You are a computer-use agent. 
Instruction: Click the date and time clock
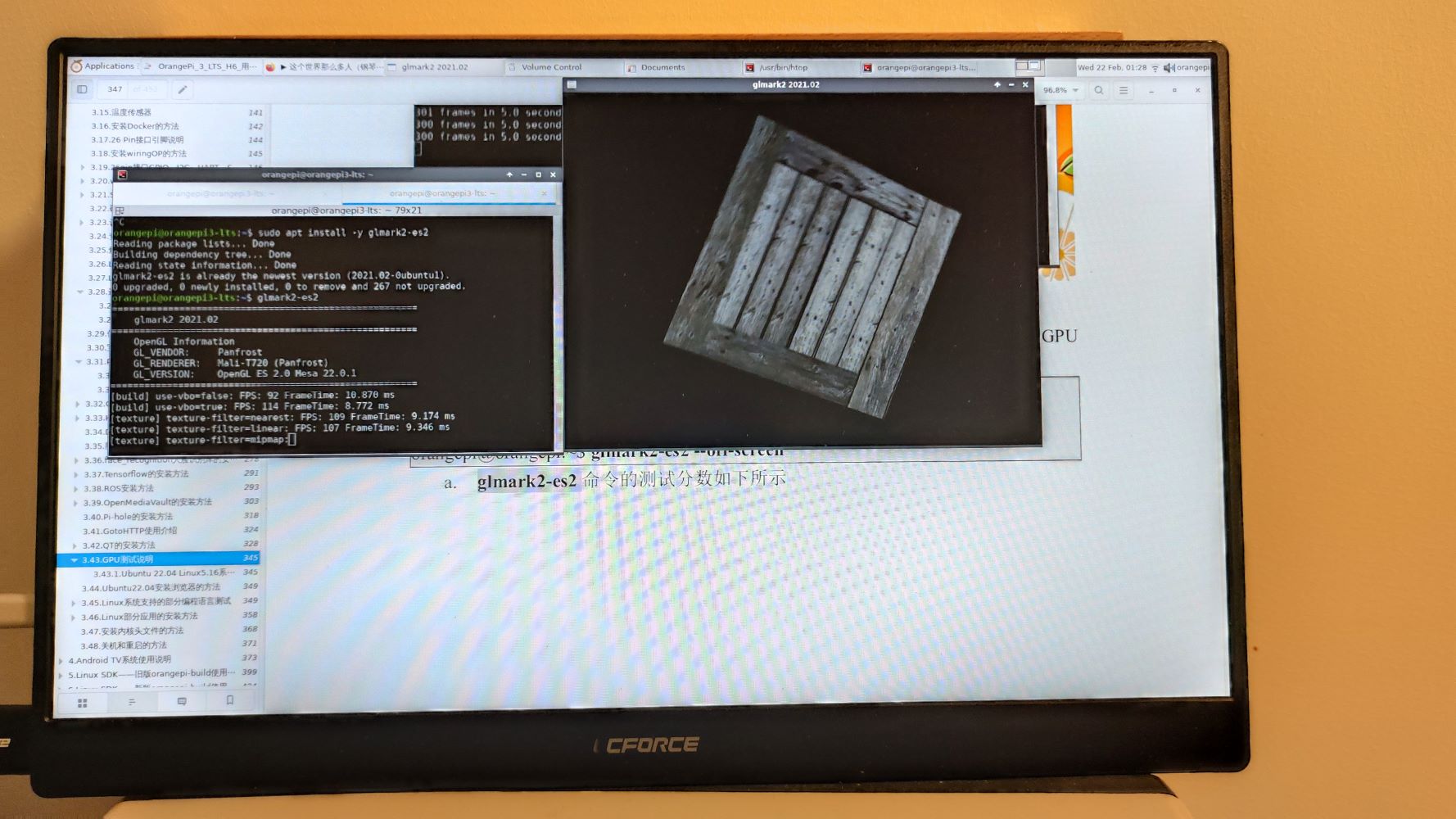[x=1112, y=67]
